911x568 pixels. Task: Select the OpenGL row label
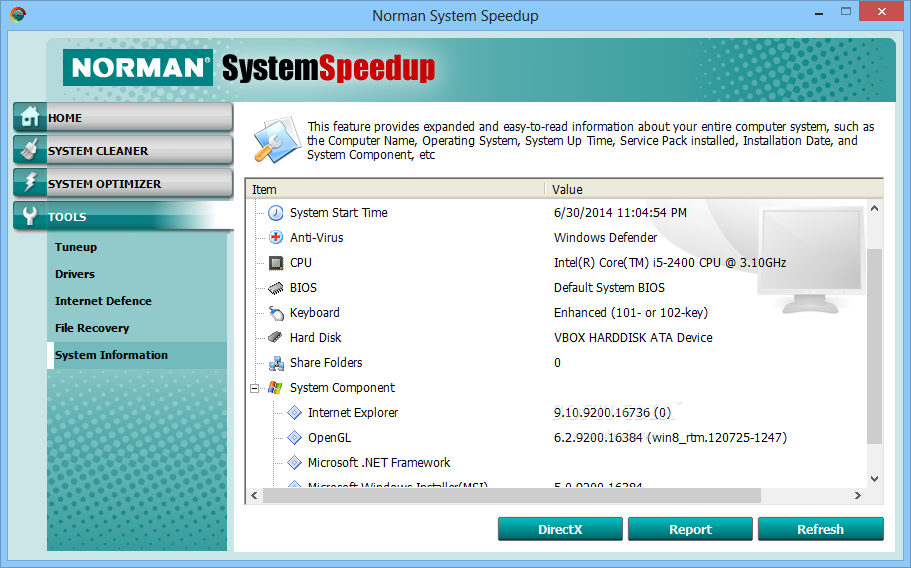coord(329,437)
